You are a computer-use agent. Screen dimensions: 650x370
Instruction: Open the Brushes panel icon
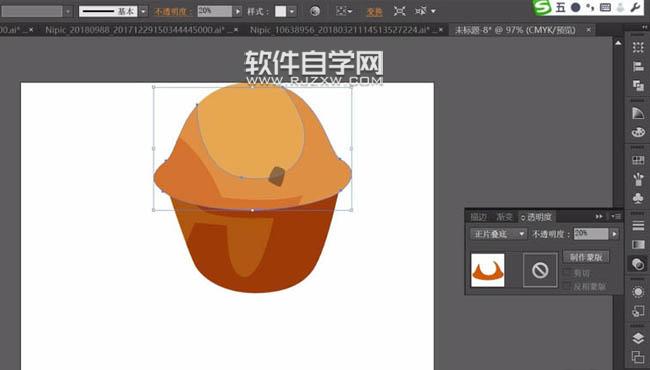tap(638, 179)
